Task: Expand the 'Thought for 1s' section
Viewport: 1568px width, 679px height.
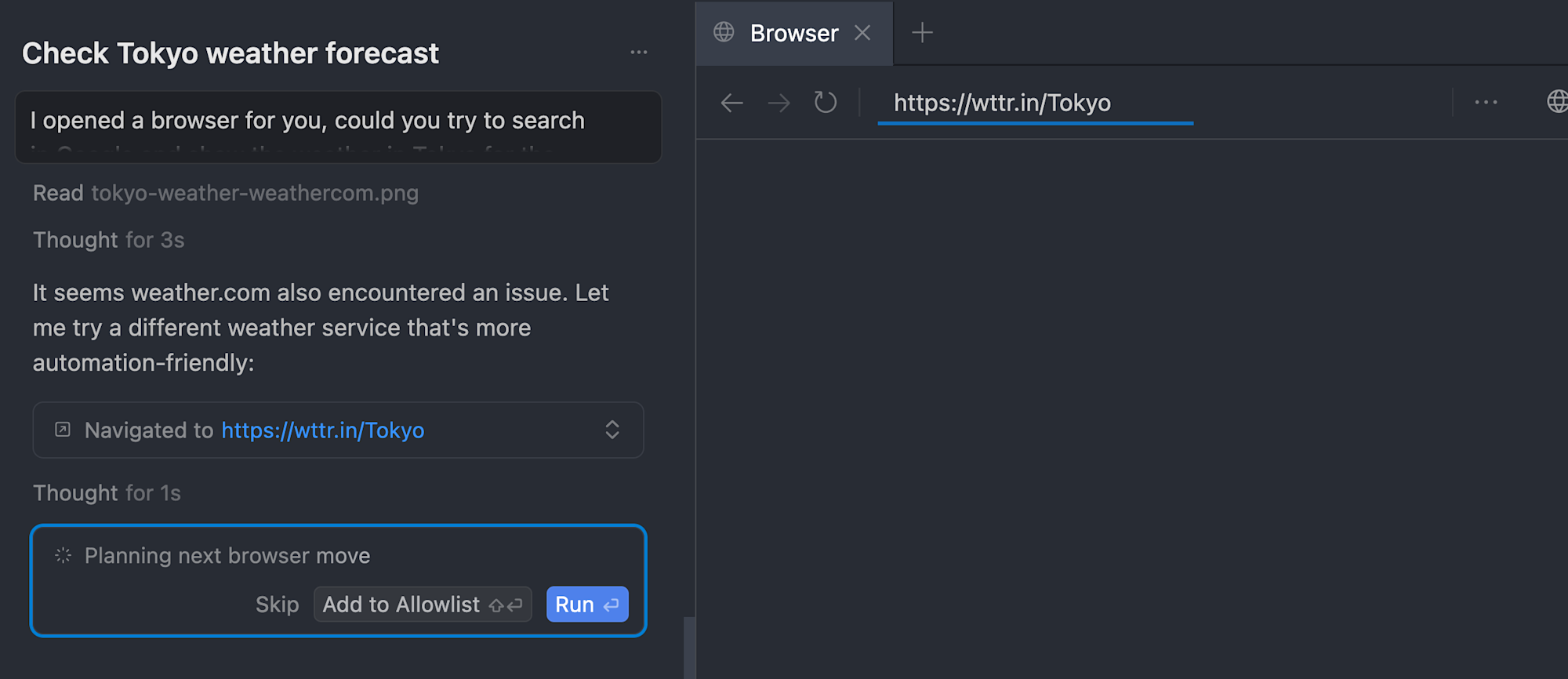Action: click(107, 493)
